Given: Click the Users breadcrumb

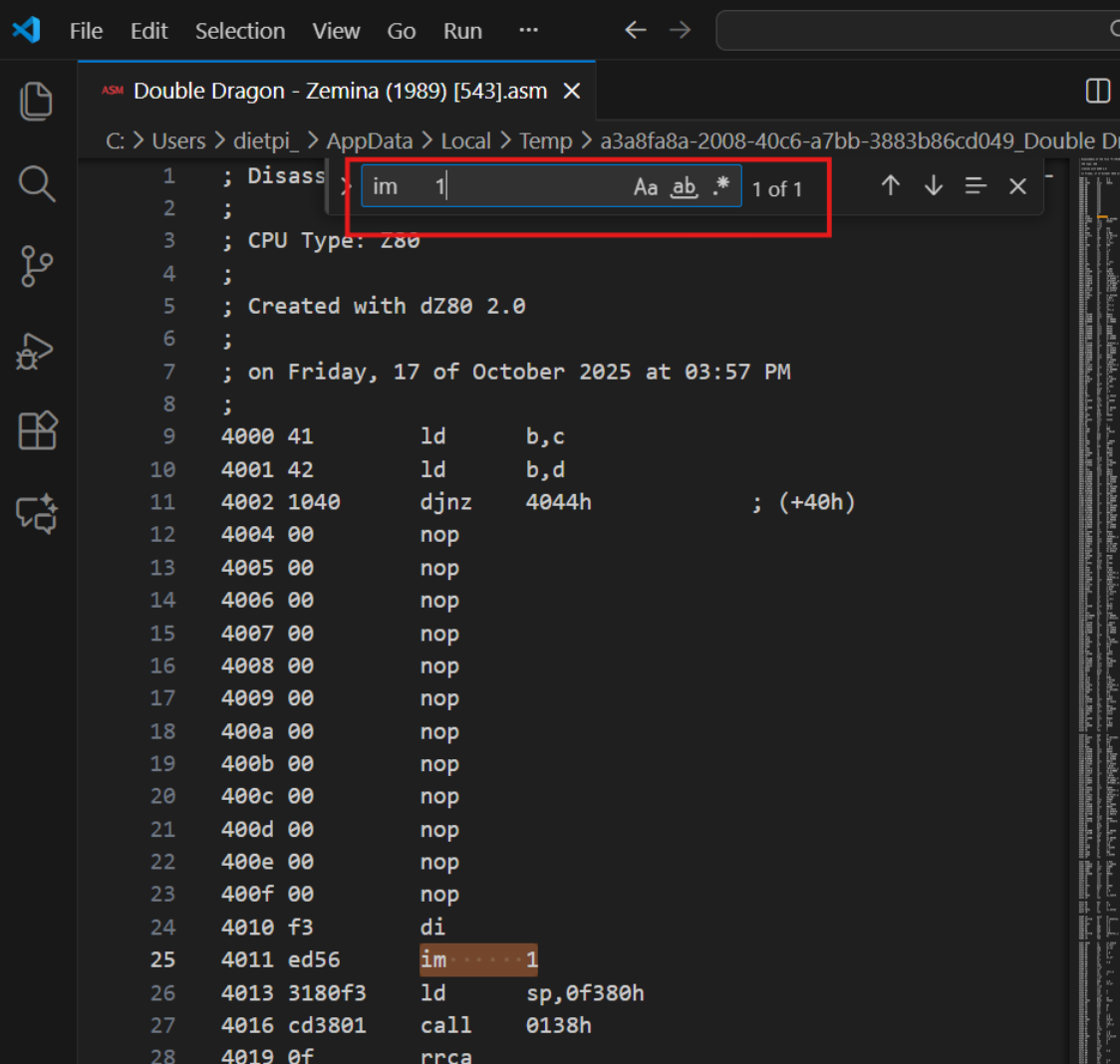Looking at the screenshot, I should (178, 140).
